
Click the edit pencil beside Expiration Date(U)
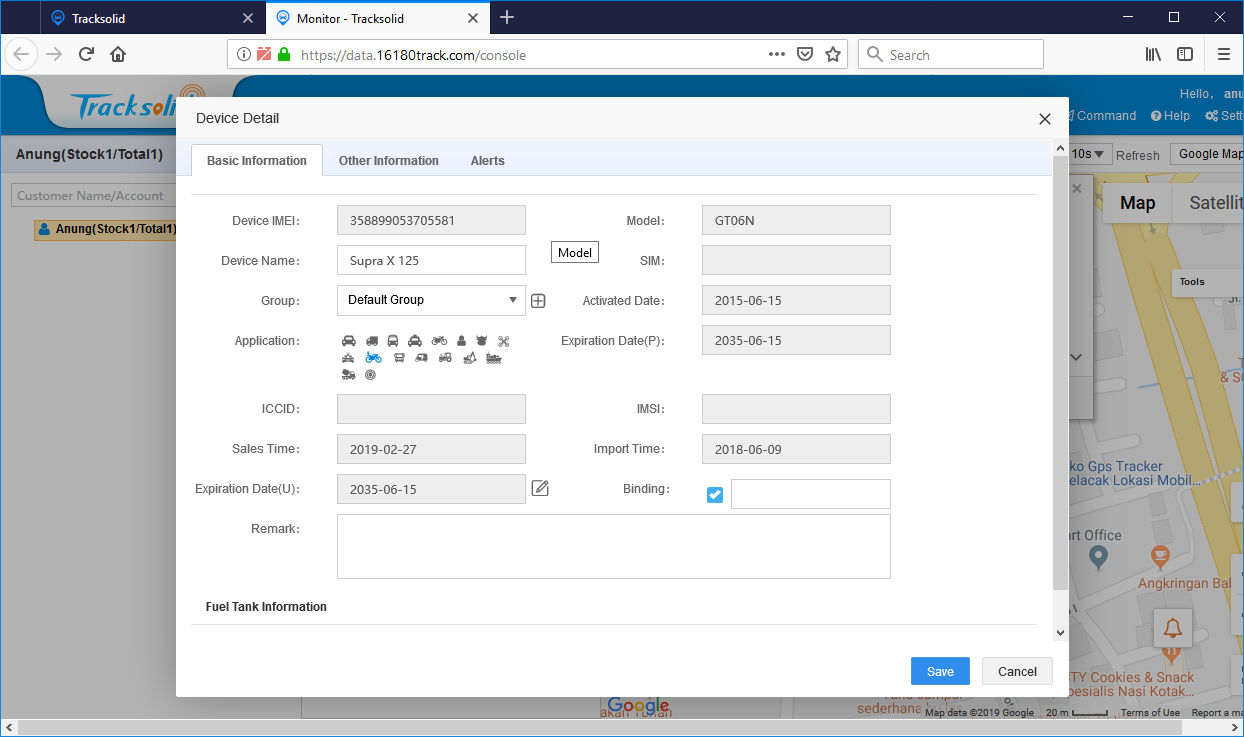point(540,488)
